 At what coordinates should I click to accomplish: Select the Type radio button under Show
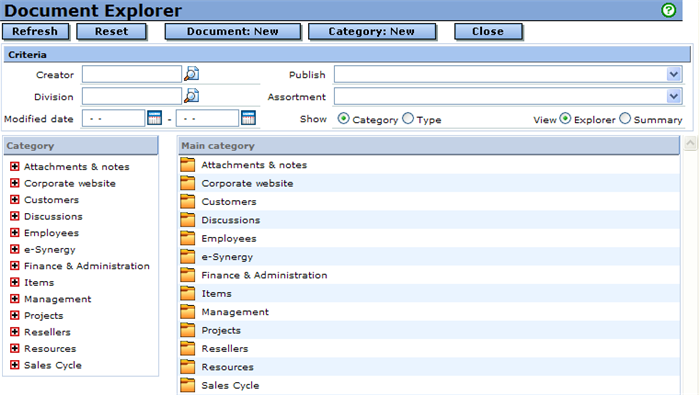point(408,118)
